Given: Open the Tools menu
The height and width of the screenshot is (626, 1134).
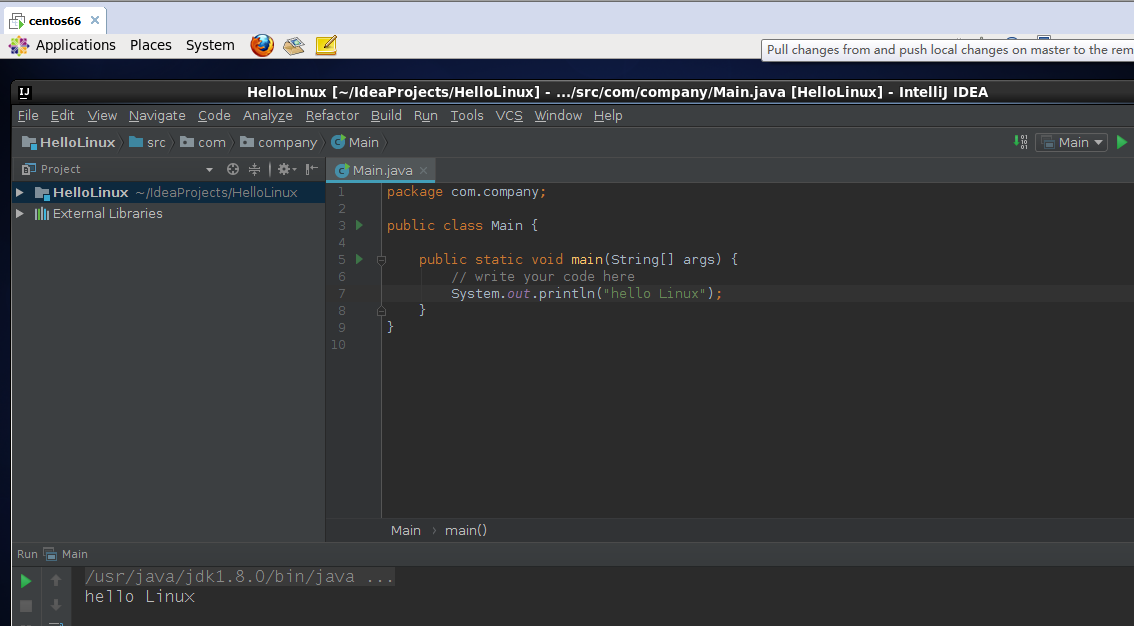Looking at the screenshot, I should (466, 116).
